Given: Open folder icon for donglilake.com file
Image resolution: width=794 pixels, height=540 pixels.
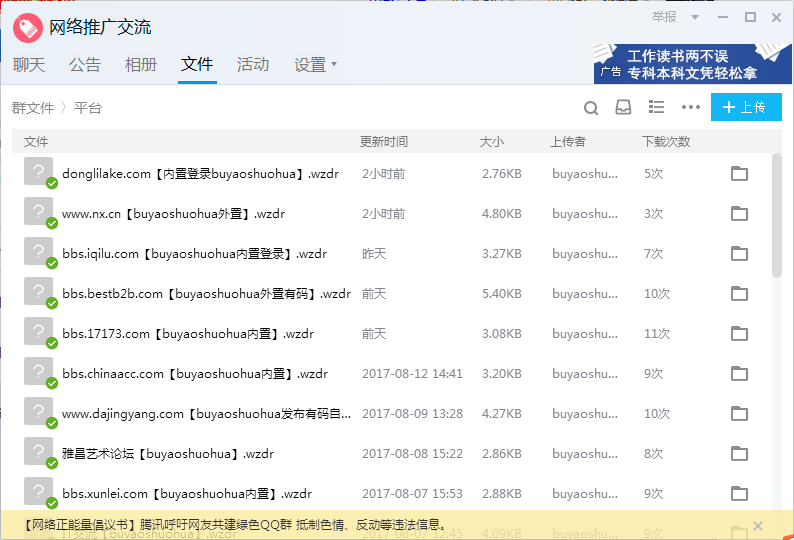Looking at the screenshot, I should click(739, 174).
